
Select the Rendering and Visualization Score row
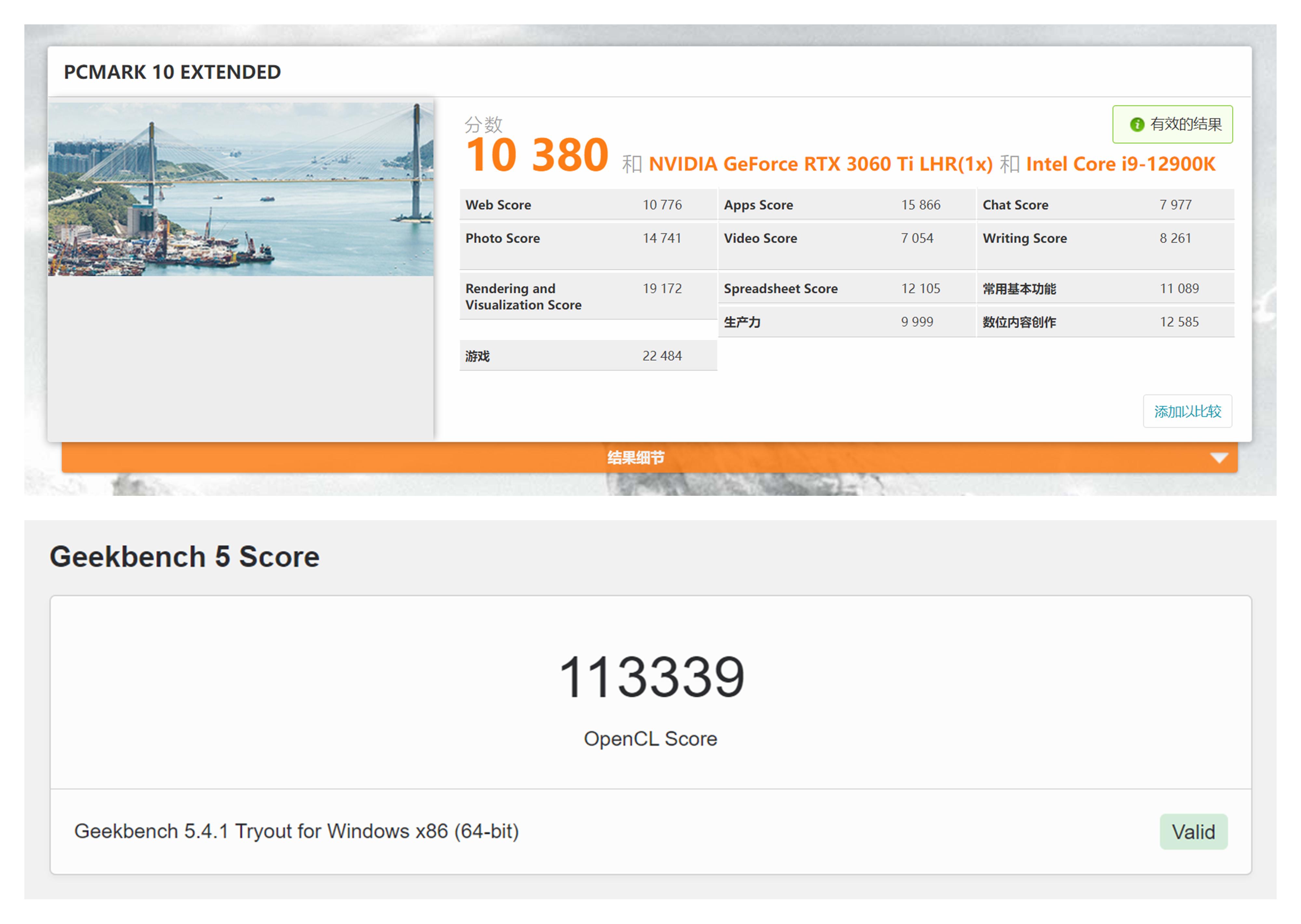pos(586,296)
